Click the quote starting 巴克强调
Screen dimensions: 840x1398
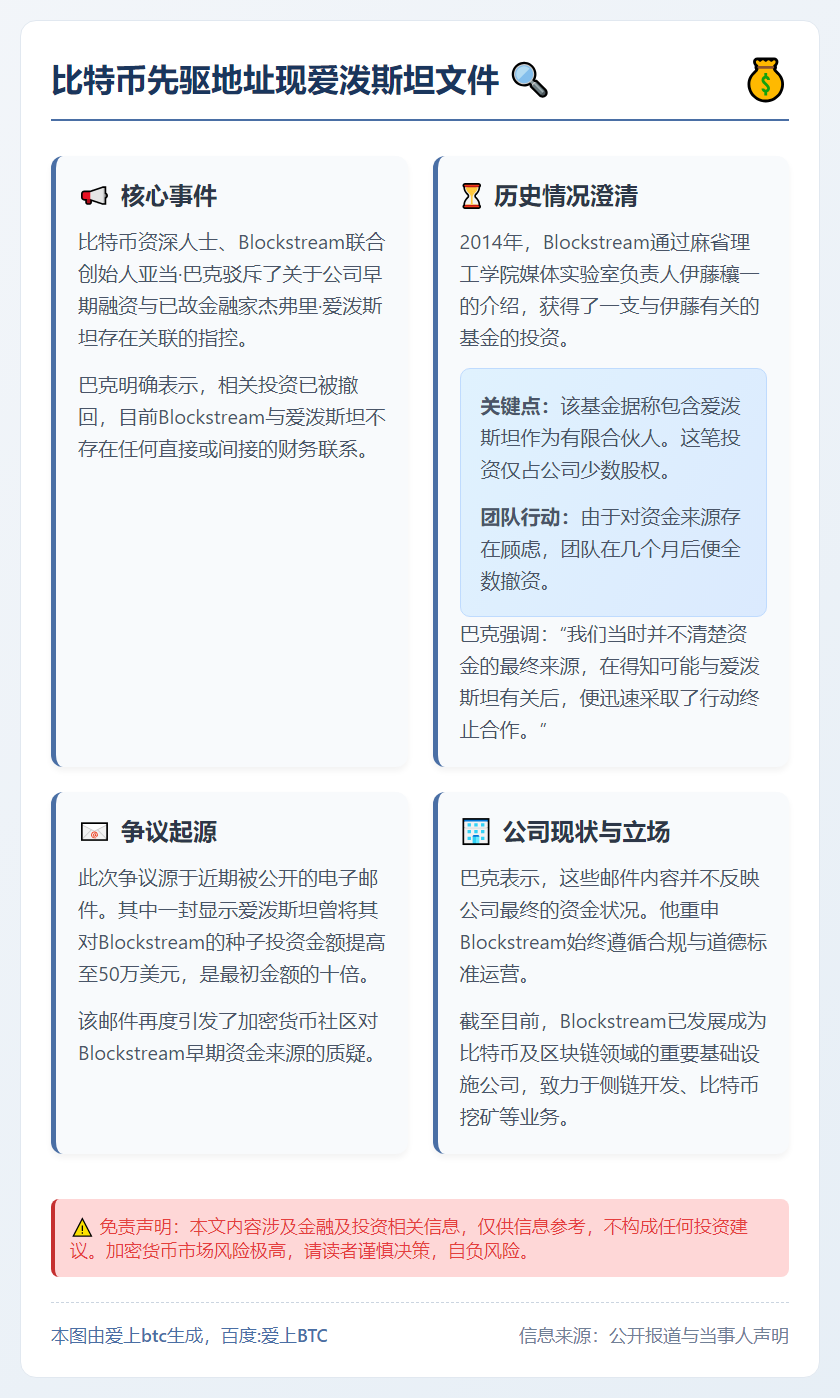coord(613,682)
